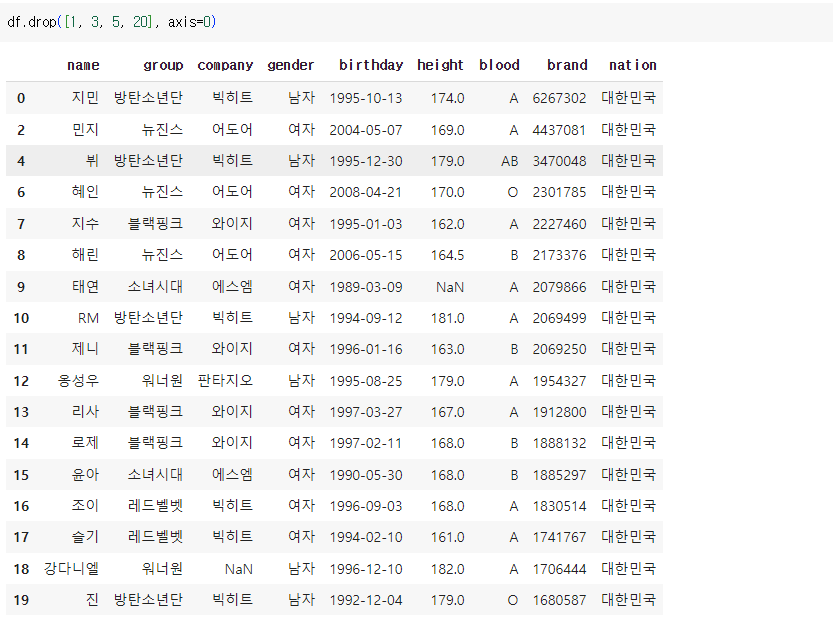This screenshot has width=833, height=624.
Task: Click the name cell '윤아'
Action: pyautogui.click(x=85, y=475)
